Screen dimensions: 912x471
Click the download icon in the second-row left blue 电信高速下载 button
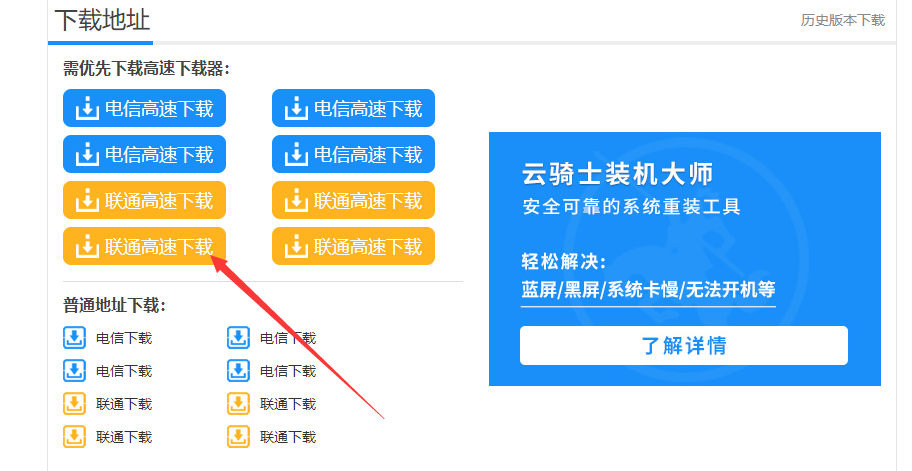coord(87,154)
